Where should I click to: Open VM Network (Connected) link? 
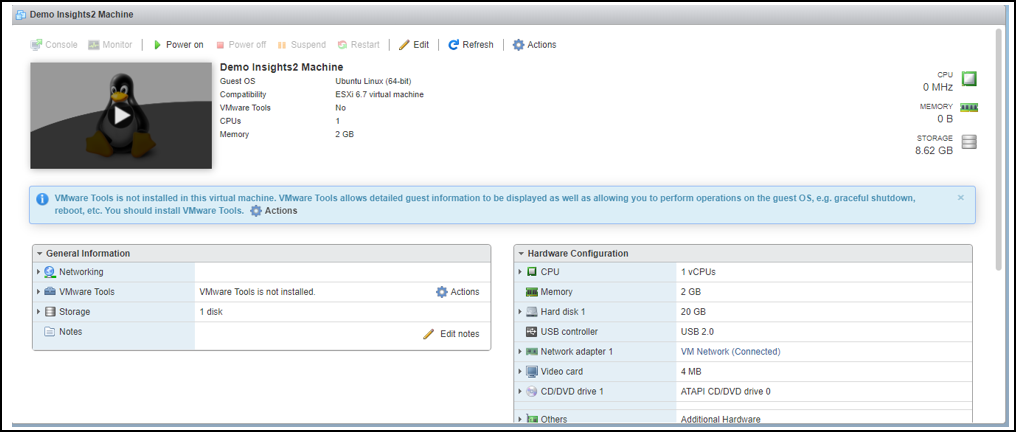coord(730,352)
